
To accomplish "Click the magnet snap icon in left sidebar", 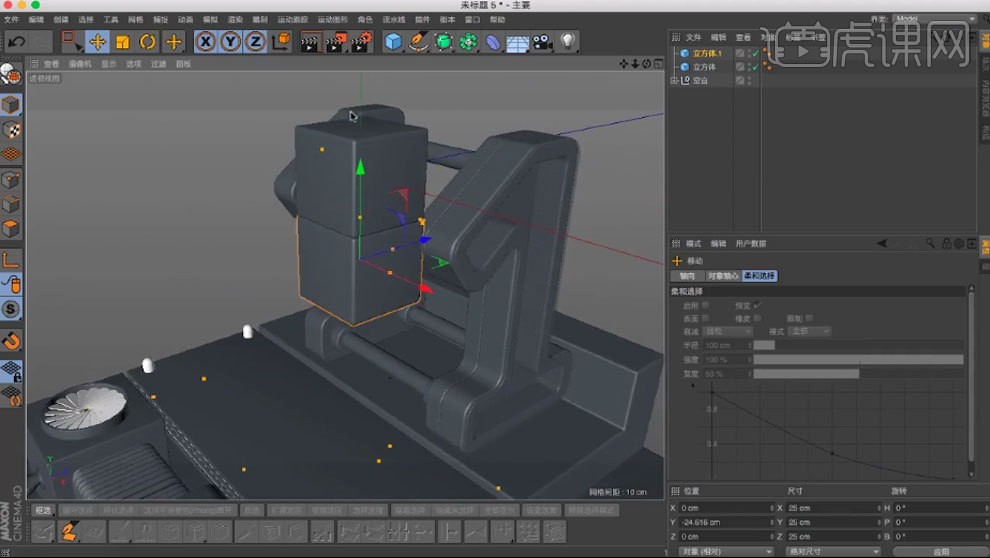I will [x=11, y=340].
